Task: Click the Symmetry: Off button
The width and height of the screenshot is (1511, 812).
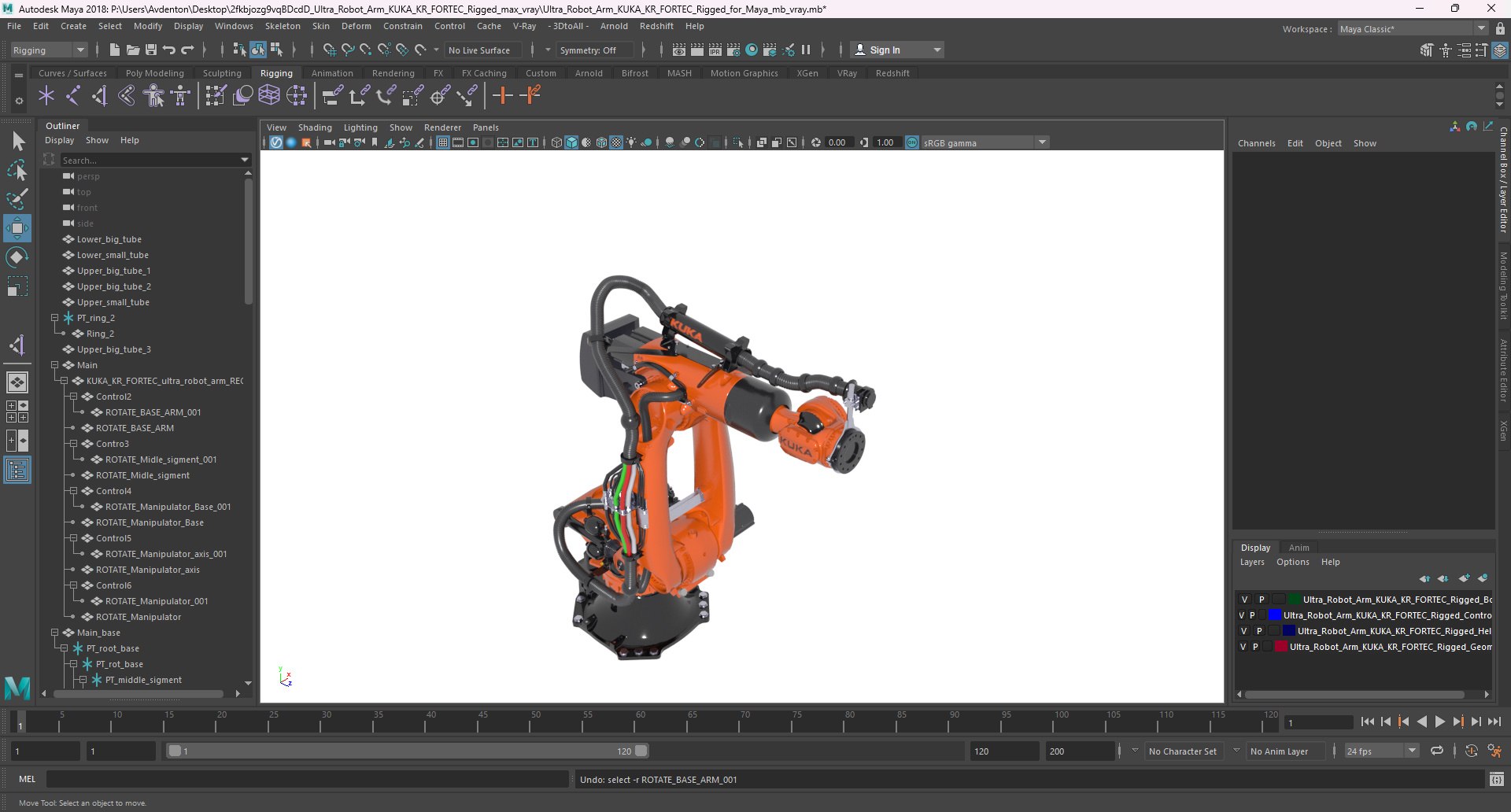Action: [x=594, y=50]
